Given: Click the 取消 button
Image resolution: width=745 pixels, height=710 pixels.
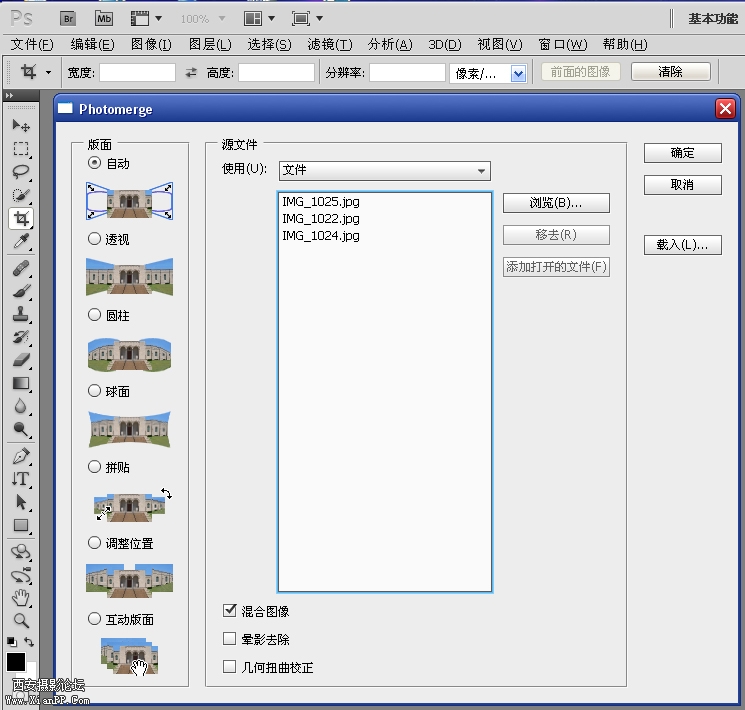Looking at the screenshot, I should 682,185.
